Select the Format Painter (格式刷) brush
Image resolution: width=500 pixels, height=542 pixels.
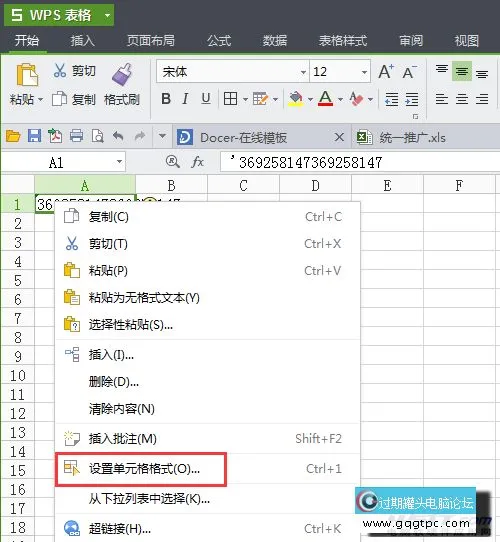point(122,74)
